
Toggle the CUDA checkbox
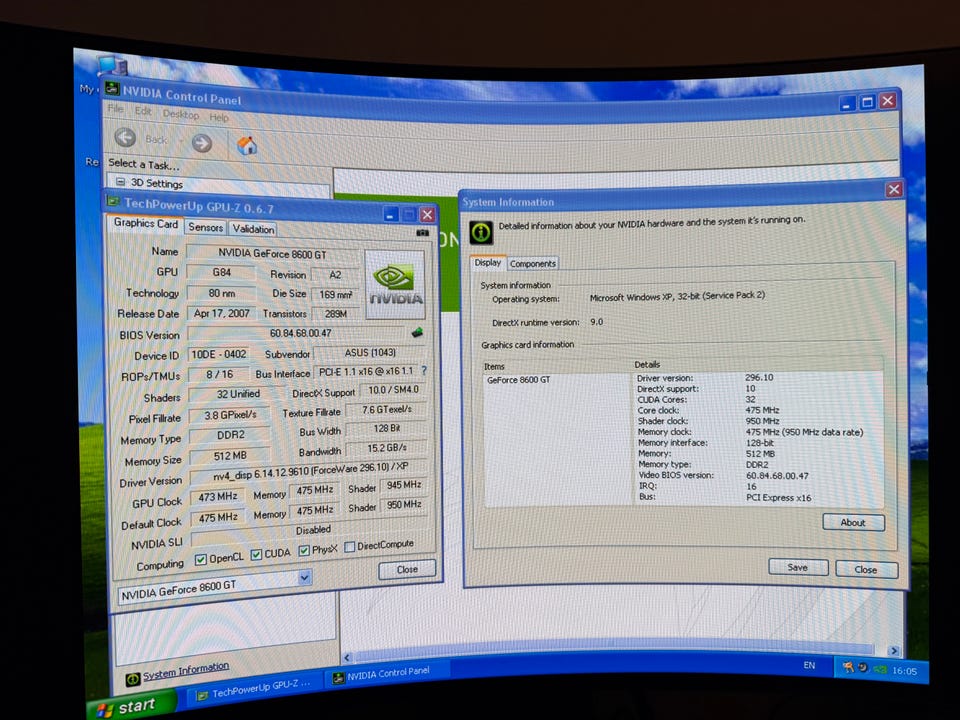[x=256, y=554]
